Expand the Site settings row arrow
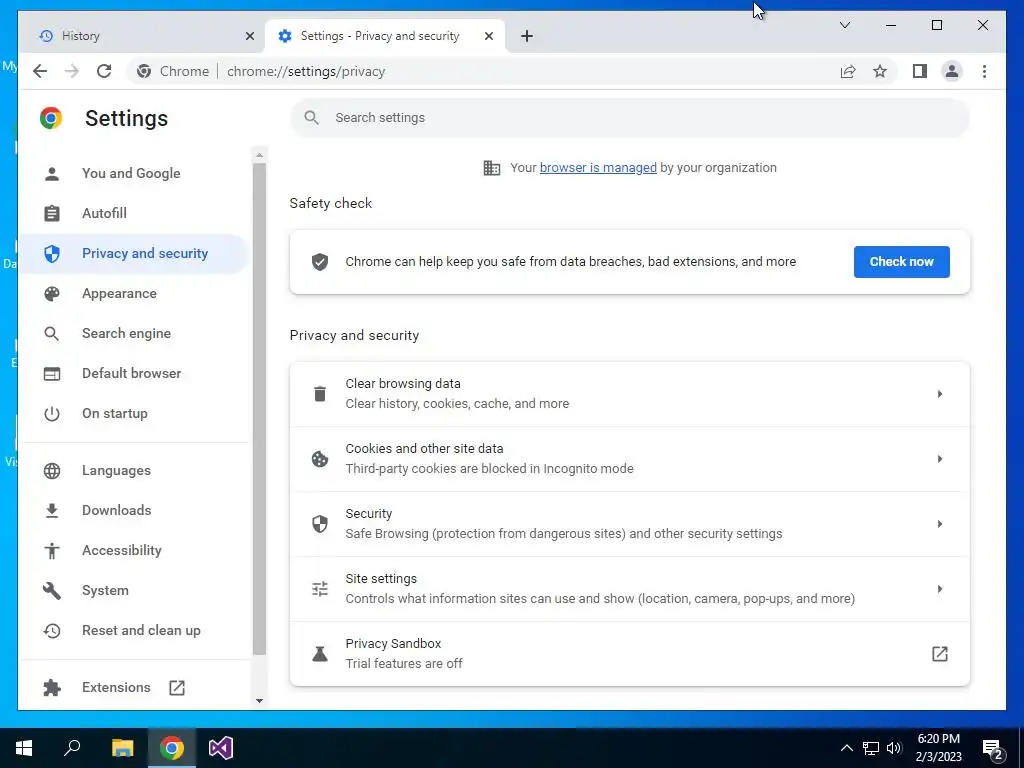This screenshot has height=768, width=1024. (940, 589)
